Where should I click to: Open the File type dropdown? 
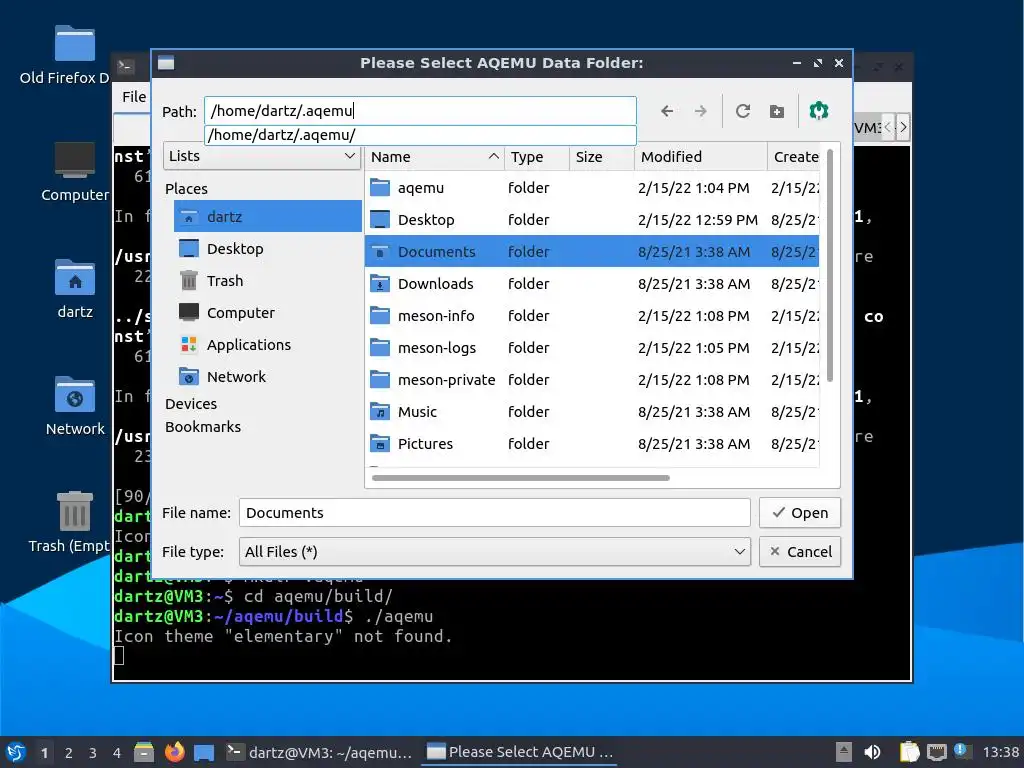[x=494, y=552]
